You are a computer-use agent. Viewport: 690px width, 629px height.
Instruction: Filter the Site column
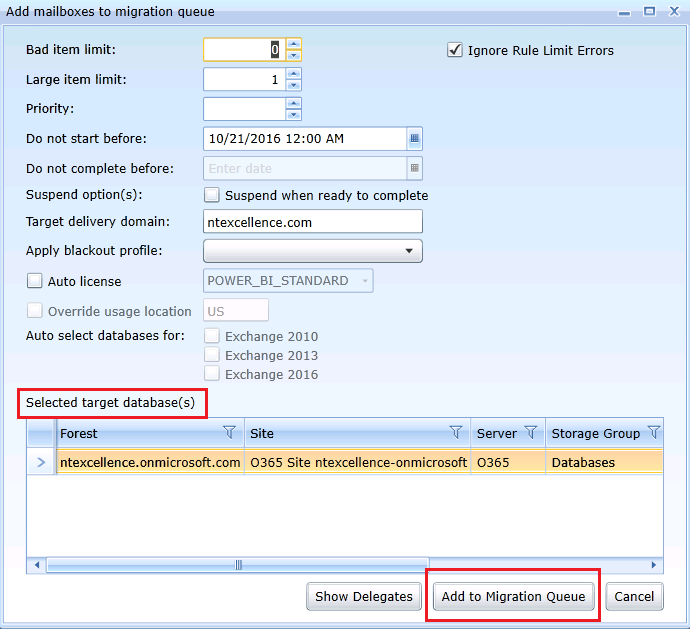coord(456,433)
